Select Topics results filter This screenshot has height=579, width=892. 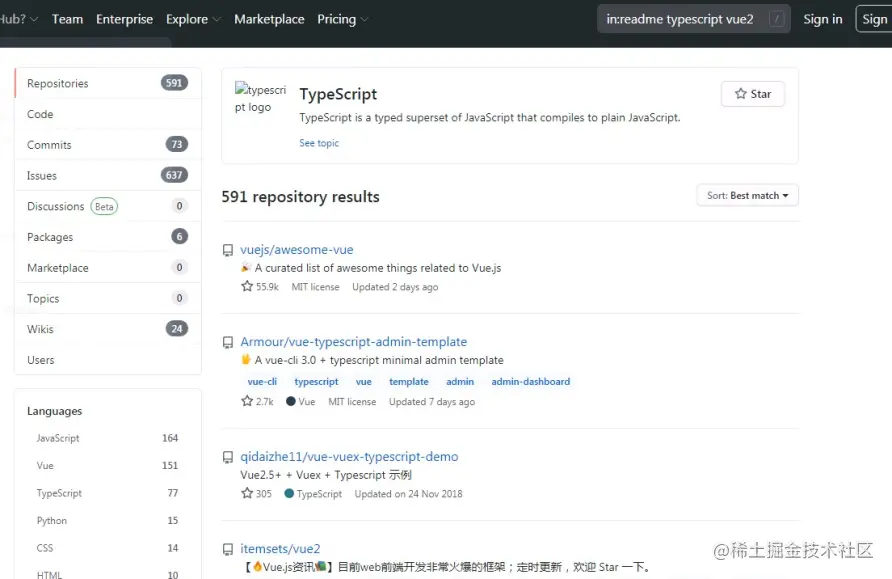tap(108, 298)
